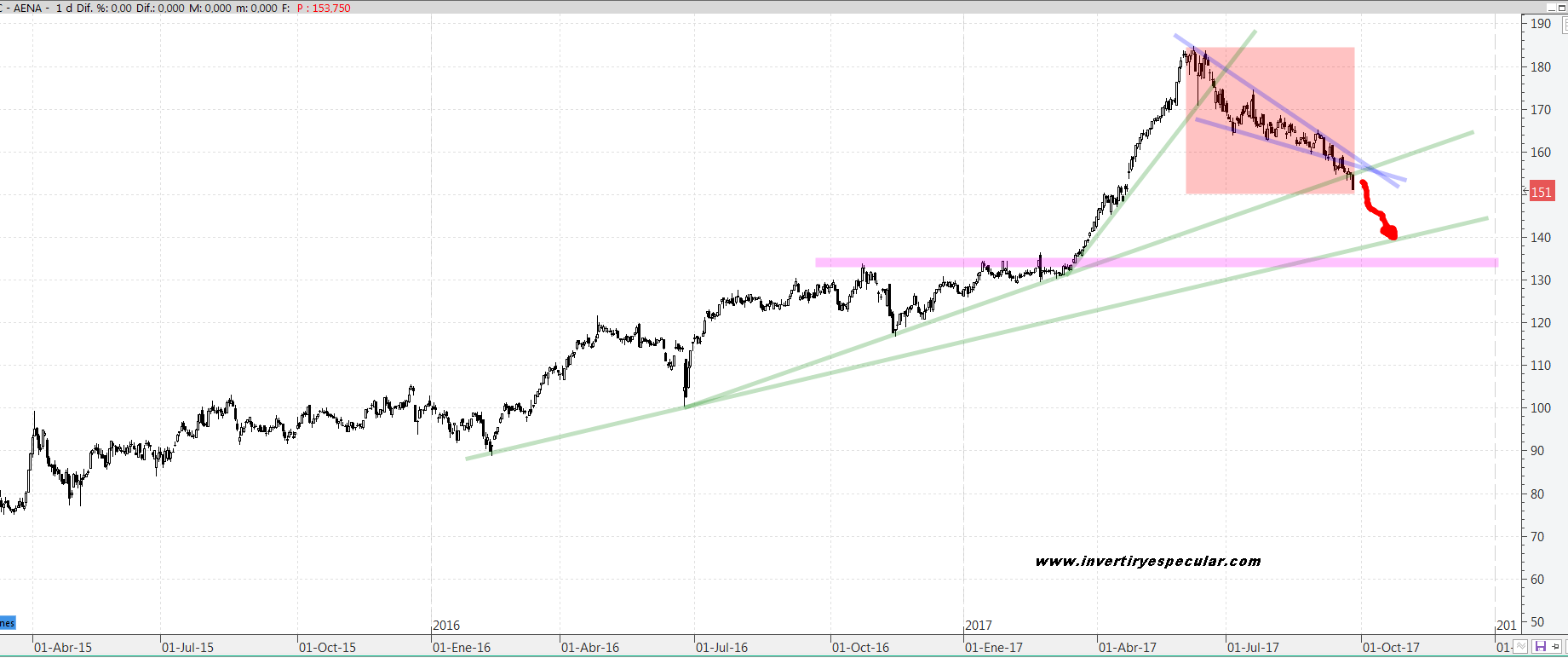Click the 80 price axis label
Screen dimensions: 1568x658
pos(1537,493)
